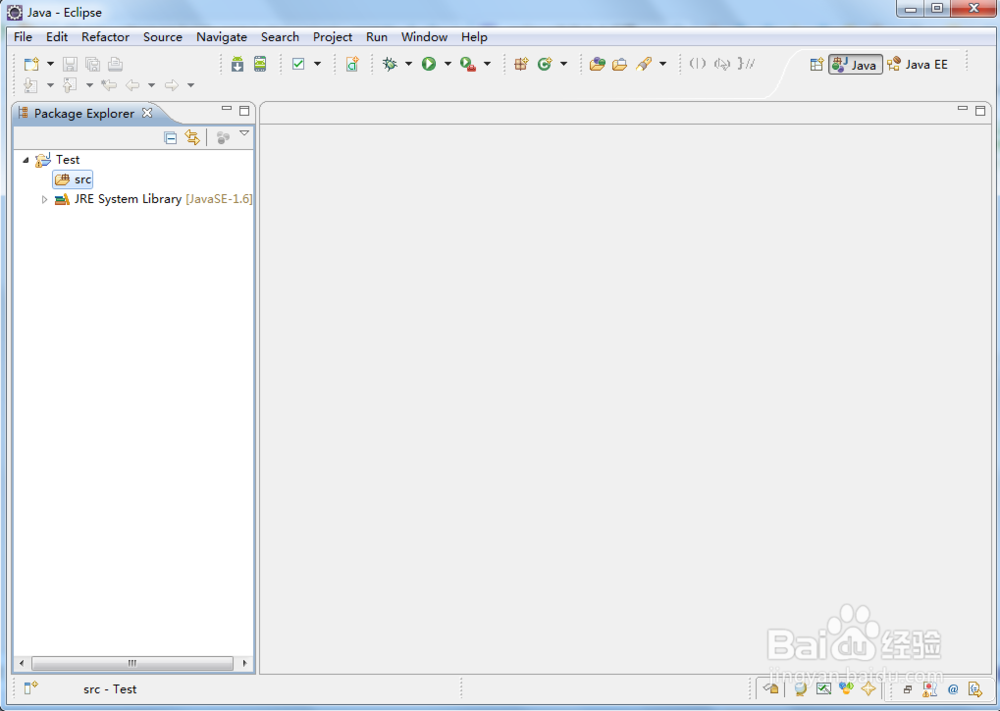
Task: Toggle Link with Editor in Package Explorer
Action: pyautogui.click(x=193, y=137)
